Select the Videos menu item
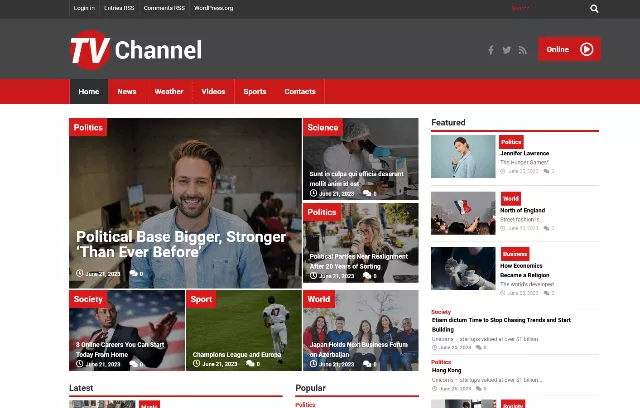The width and height of the screenshot is (640, 408). [x=213, y=91]
